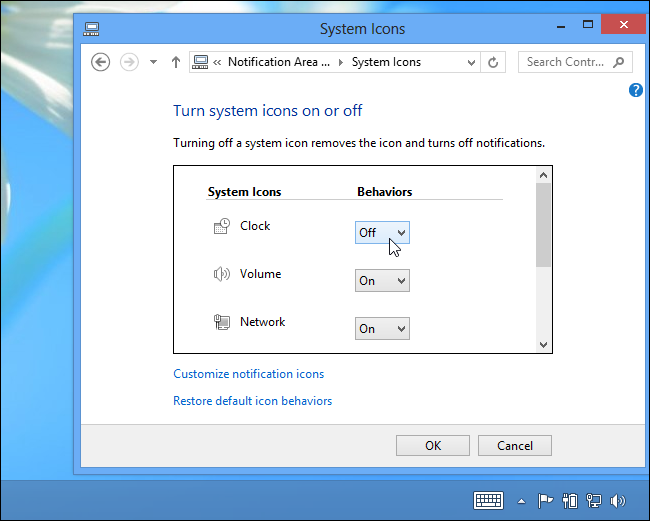Click the Back navigation arrow
This screenshot has width=650, height=521.
[100, 62]
